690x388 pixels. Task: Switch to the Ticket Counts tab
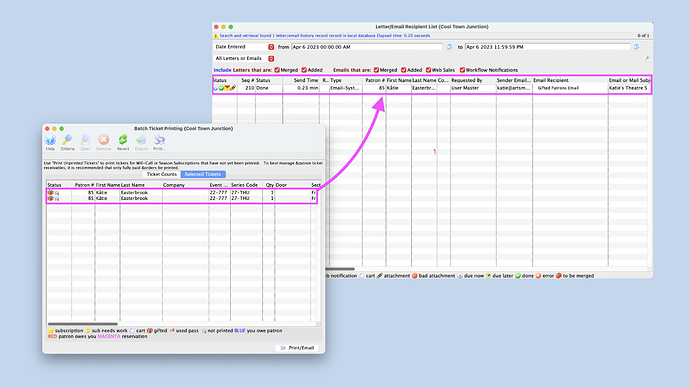point(161,174)
